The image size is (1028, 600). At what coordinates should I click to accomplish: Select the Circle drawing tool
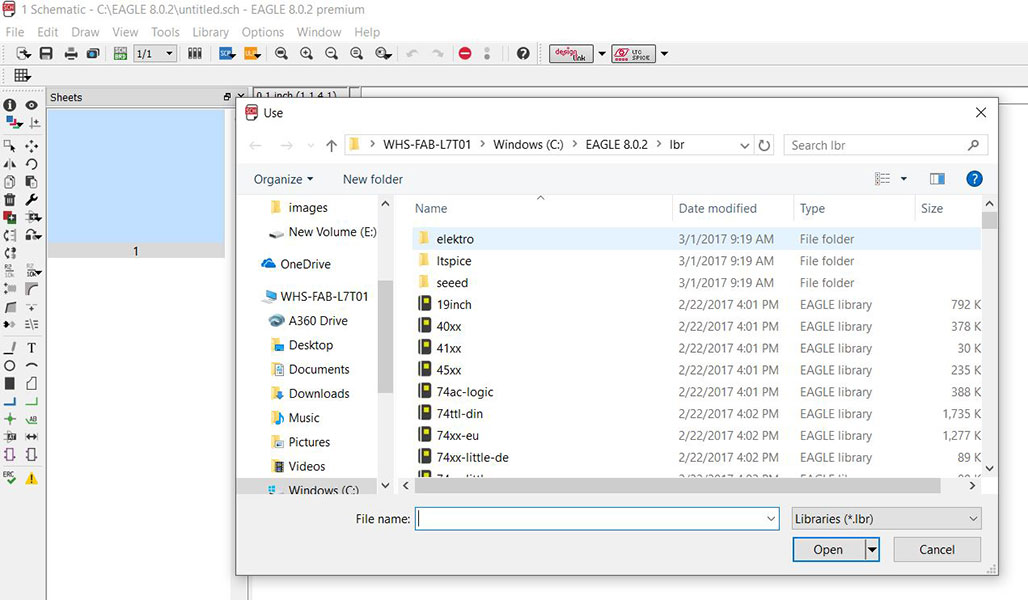pos(10,366)
